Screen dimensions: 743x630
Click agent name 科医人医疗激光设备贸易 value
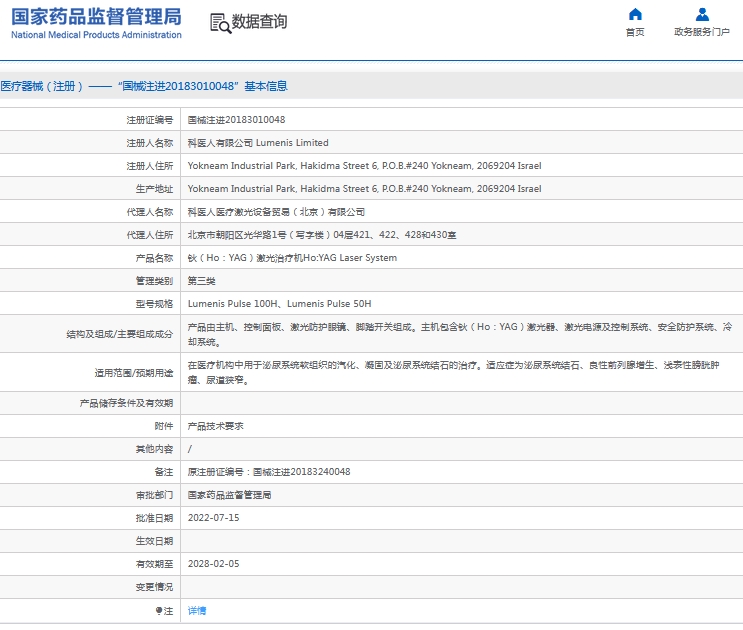276,212
